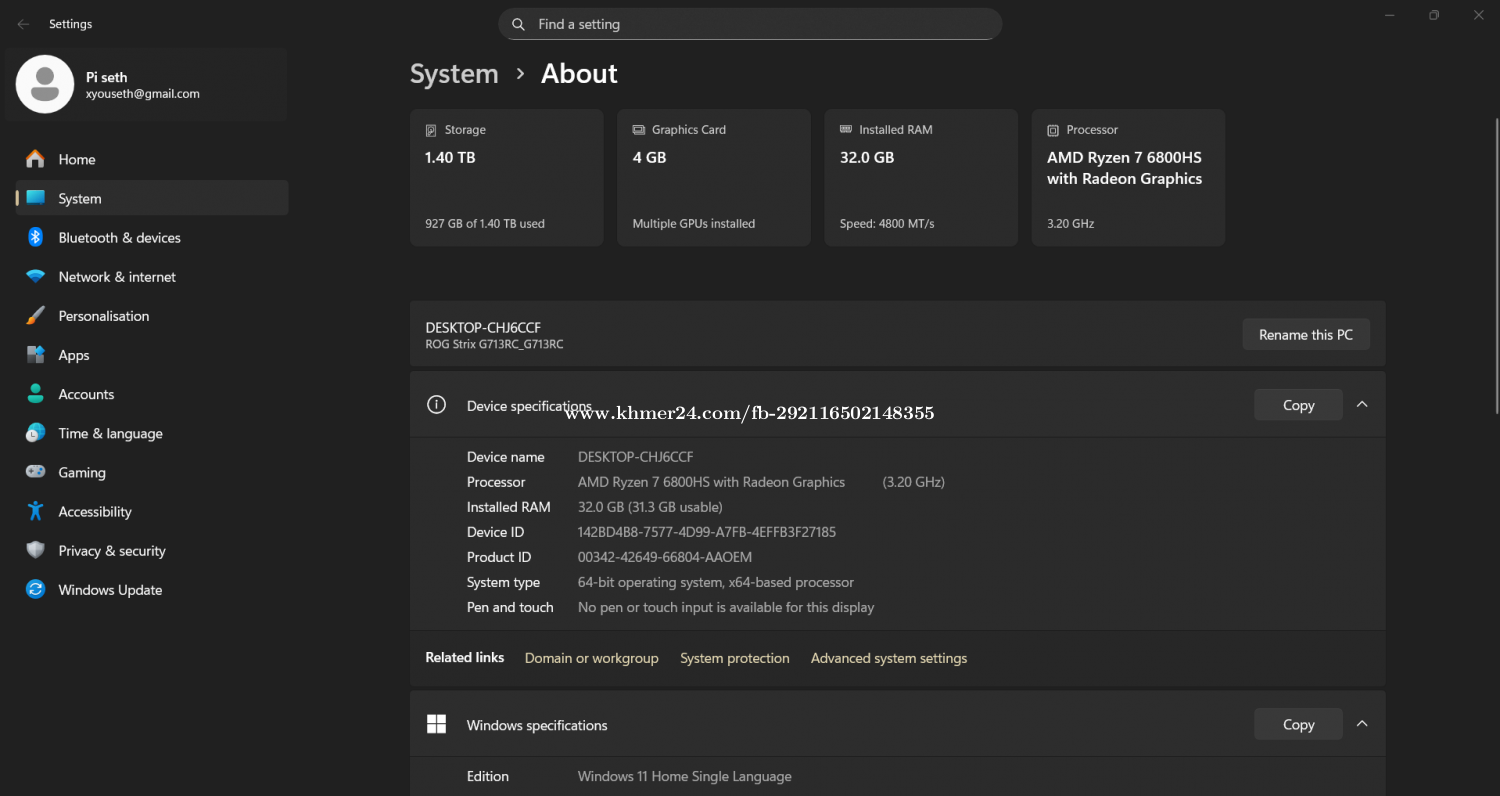Click System in the breadcrumb header
Screen dimensions: 1500x796
(x=454, y=74)
